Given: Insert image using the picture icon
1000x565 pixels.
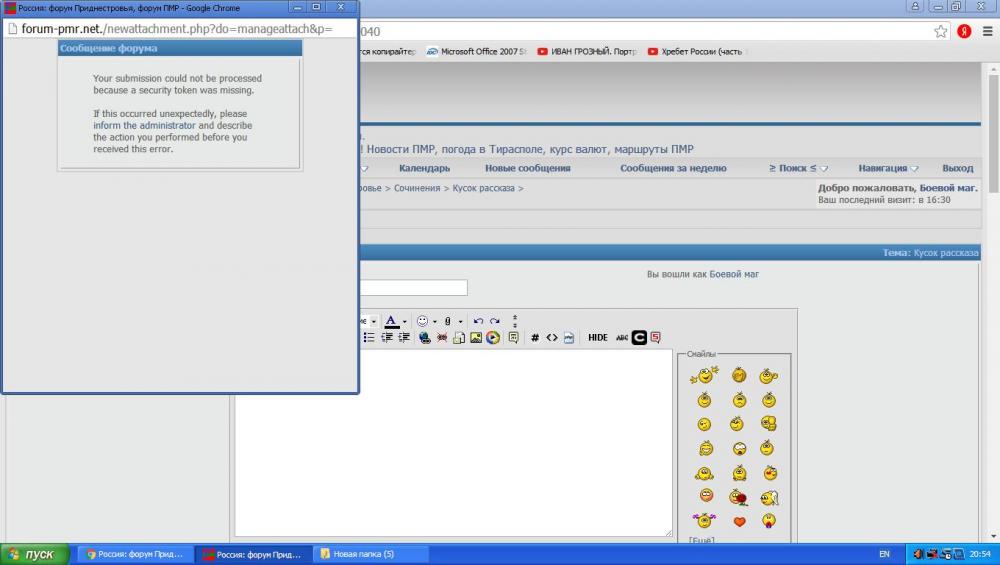Looking at the screenshot, I should tap(476, 338).
